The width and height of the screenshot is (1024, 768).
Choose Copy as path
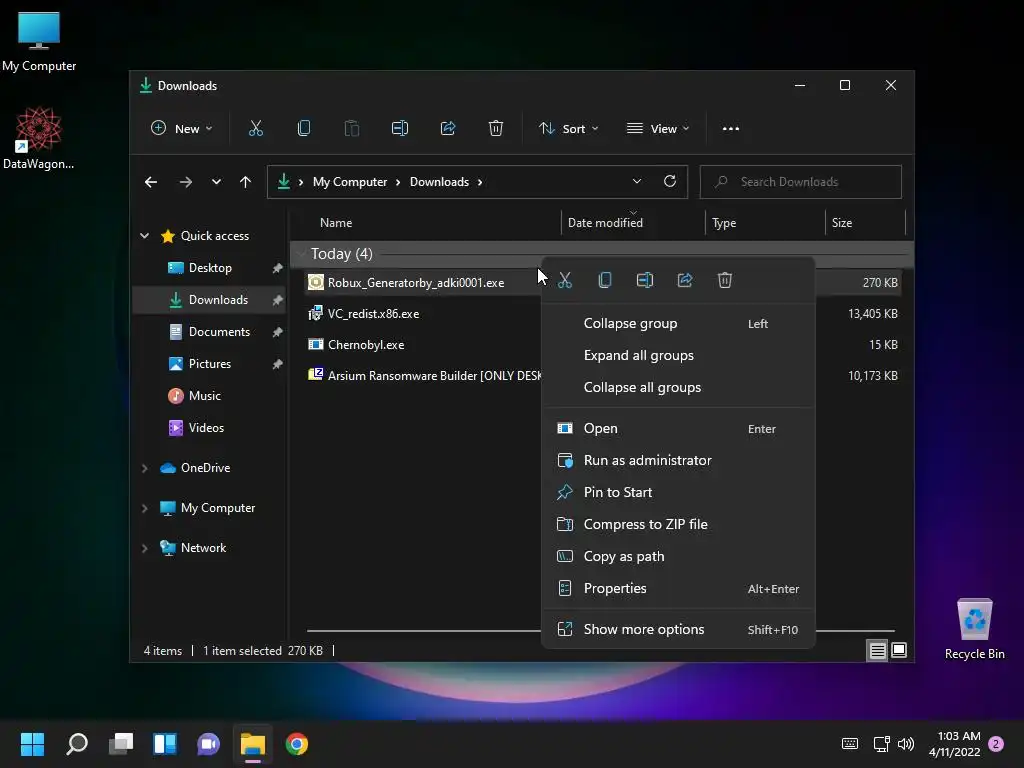coord(678,556)
